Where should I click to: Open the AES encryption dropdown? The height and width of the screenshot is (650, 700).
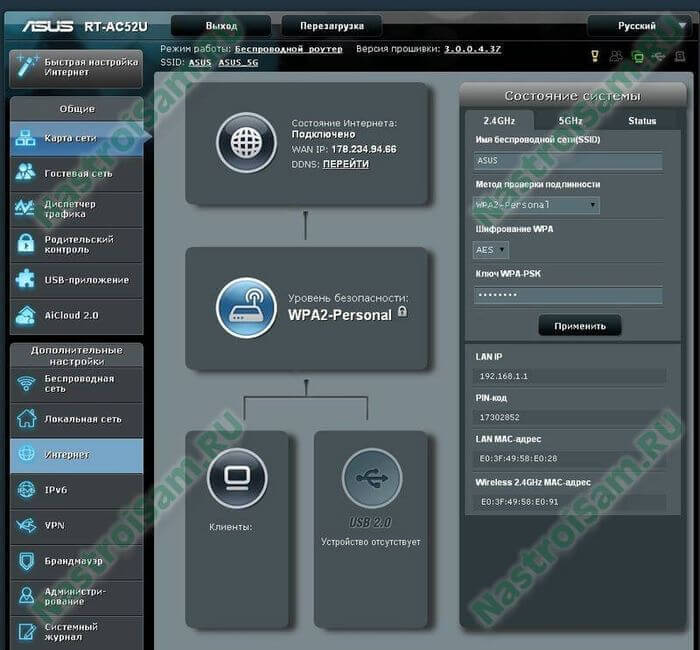[x=490, y=250]
